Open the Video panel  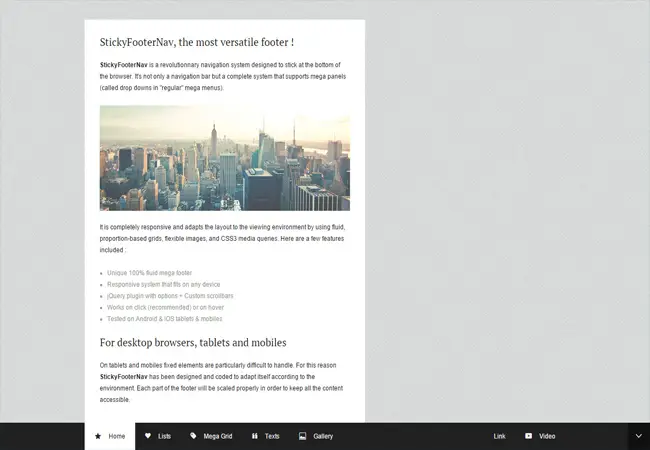coord(540,436)
